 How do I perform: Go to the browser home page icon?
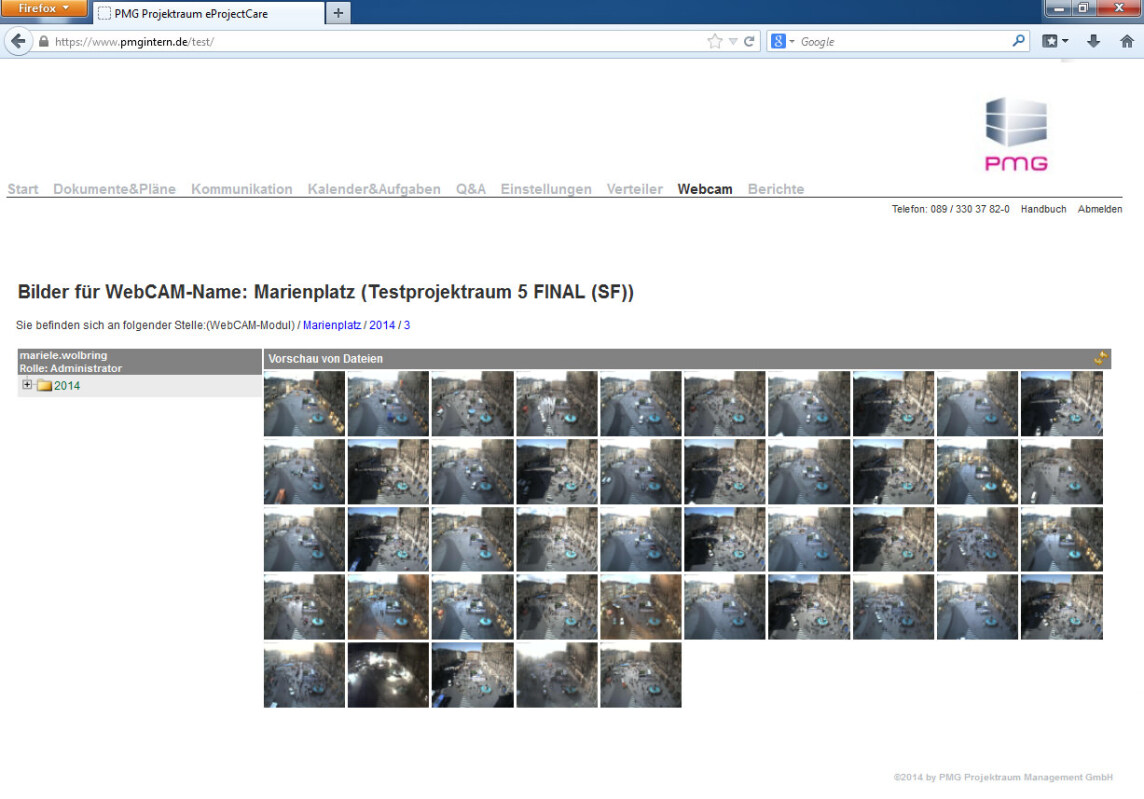click(x=1126, y=42)
